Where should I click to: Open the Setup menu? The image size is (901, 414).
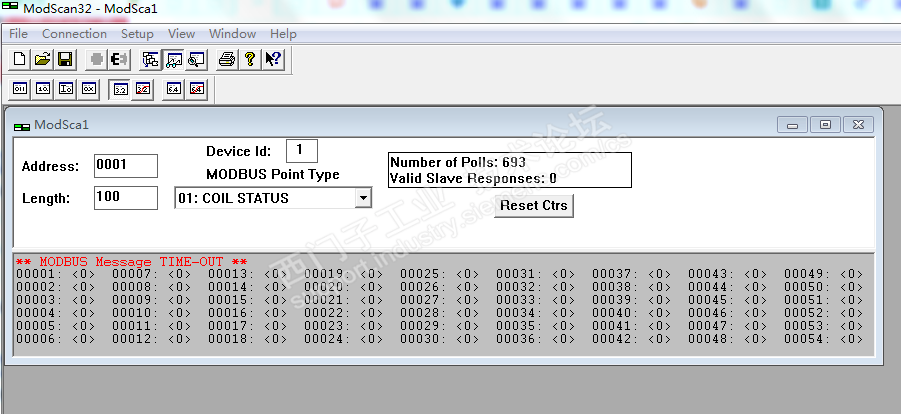point(137,34)
